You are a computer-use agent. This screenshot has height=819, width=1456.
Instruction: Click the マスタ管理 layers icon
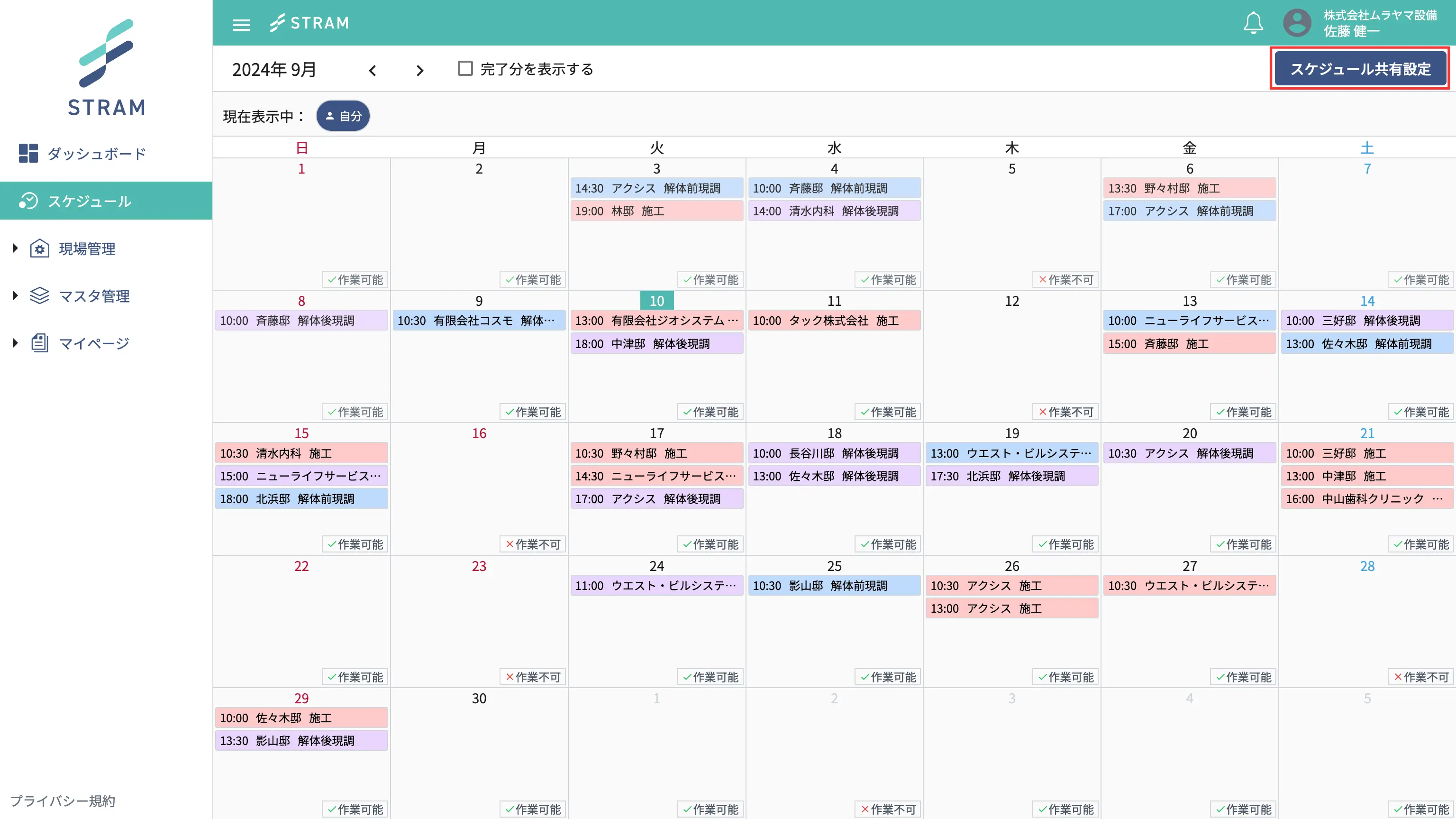coord(39,296)
